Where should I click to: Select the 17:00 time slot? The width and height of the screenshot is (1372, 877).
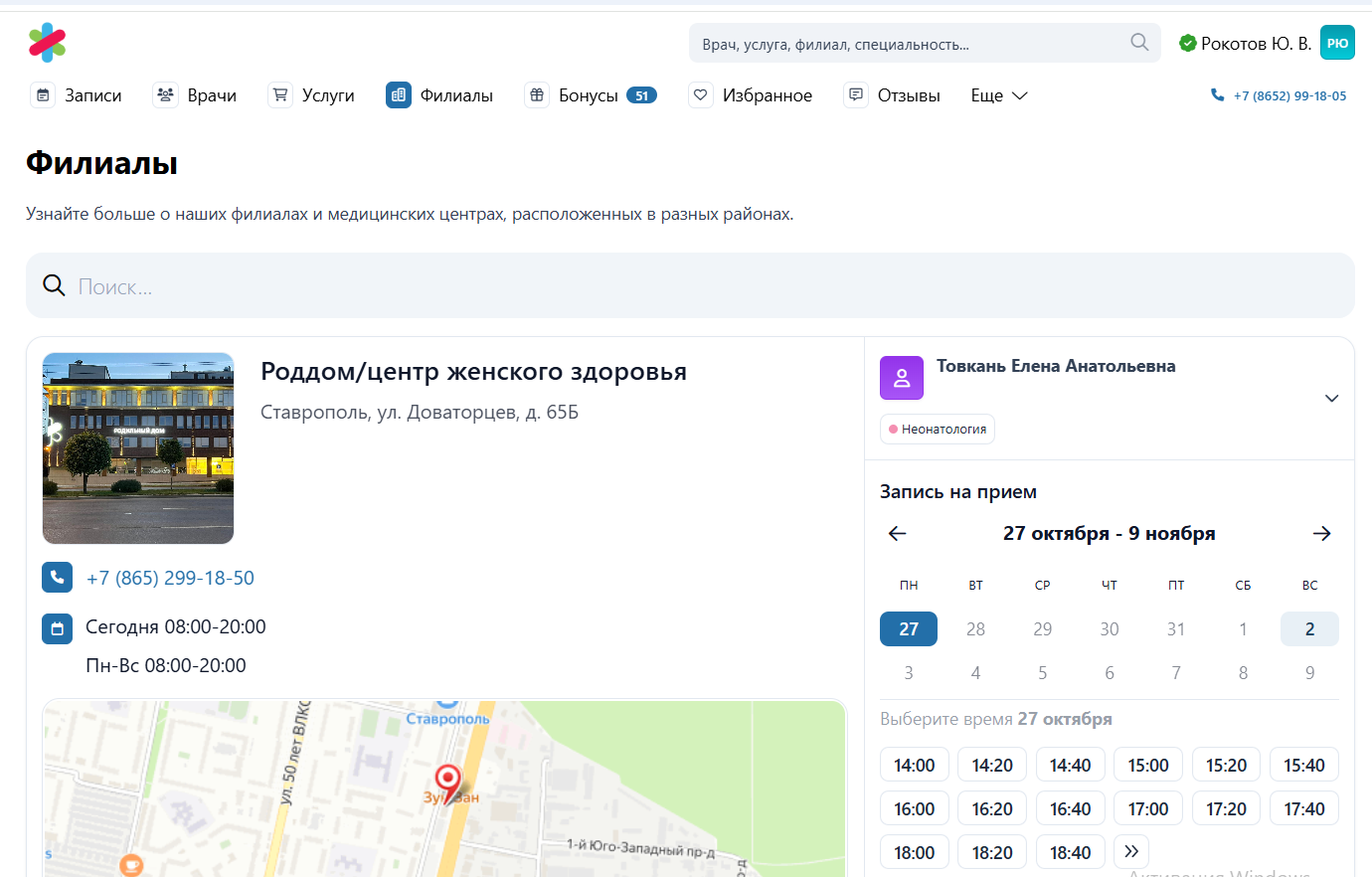[x=1147, y=808]
